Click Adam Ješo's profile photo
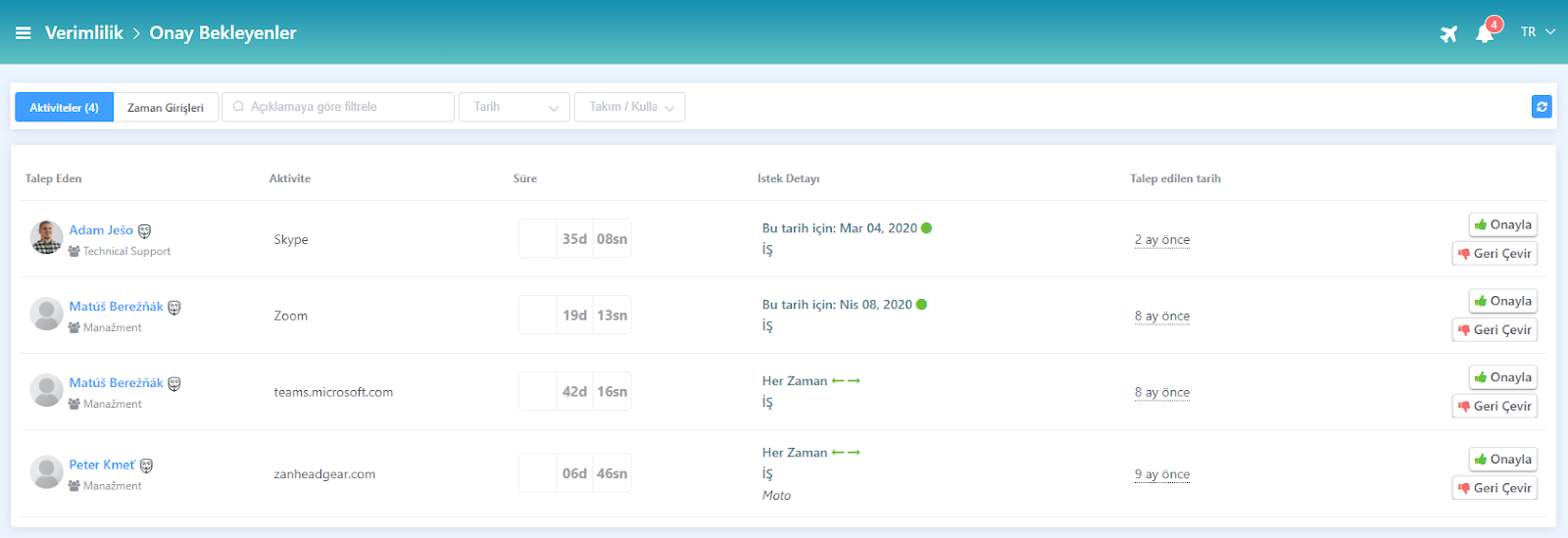 (x=46, y=238)
